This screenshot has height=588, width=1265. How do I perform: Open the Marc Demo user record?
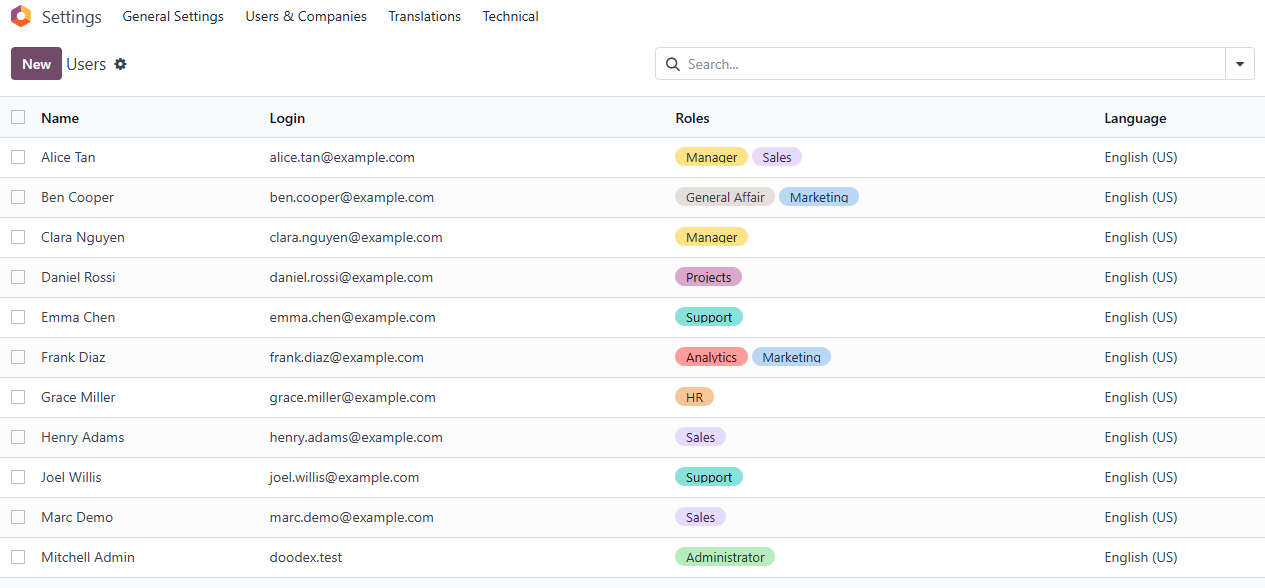[77, 517]
